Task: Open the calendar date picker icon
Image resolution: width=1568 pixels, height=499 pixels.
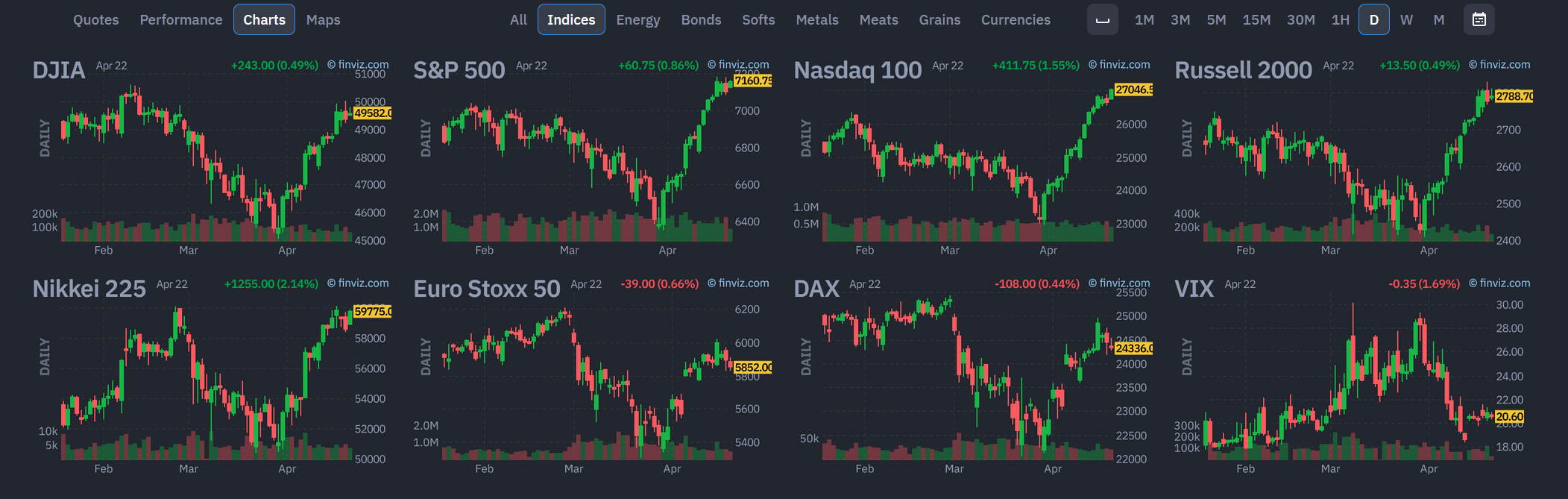Action: (1479, 19)
